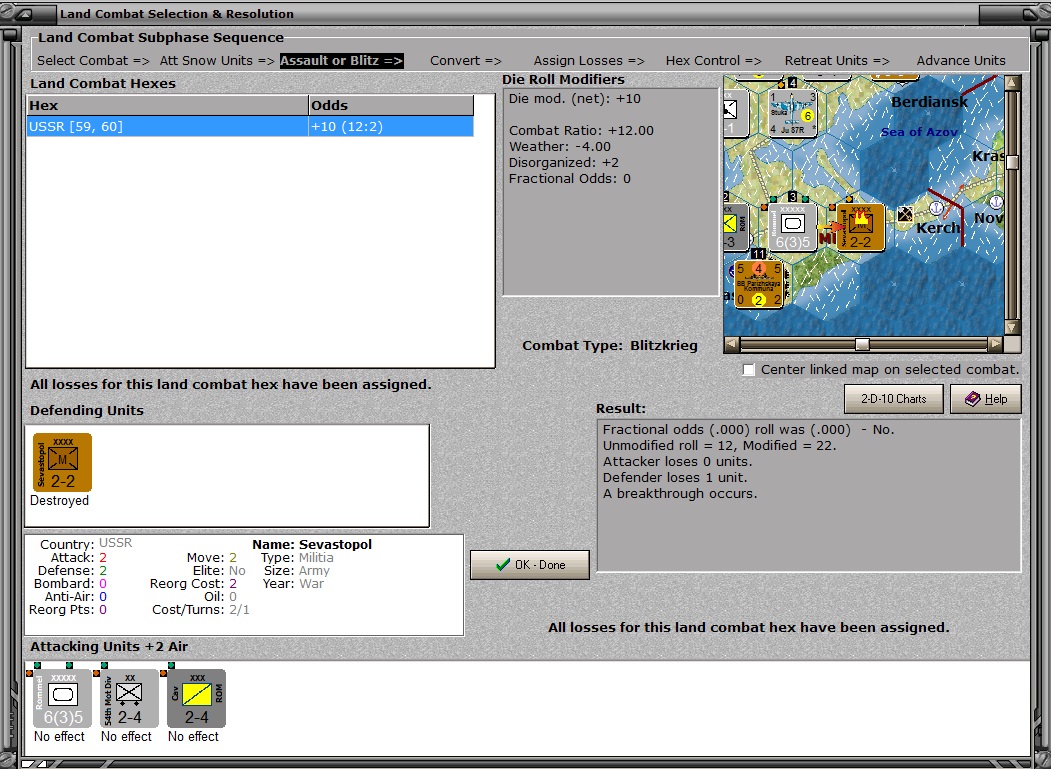This screenshot has width=1051, height=769.
Task: Click the map's vertical scrollbar thumb
Action: point(1012,162)
